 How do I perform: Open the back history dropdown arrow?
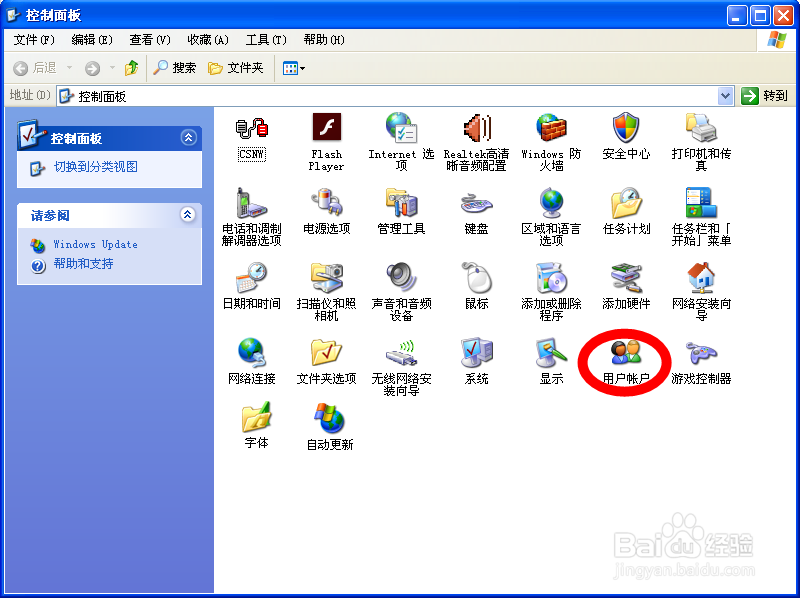click(x=69, y=68)
